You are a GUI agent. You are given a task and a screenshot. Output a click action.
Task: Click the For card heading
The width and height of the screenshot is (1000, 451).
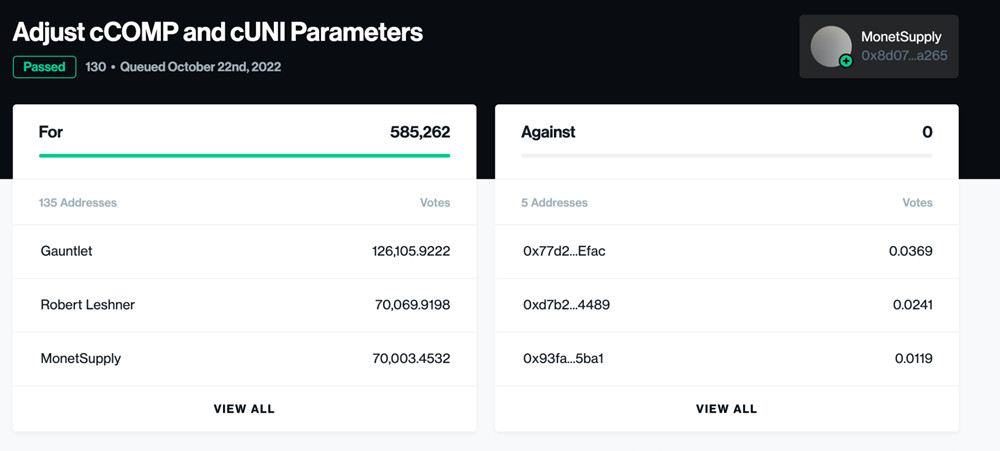point(51,132)
